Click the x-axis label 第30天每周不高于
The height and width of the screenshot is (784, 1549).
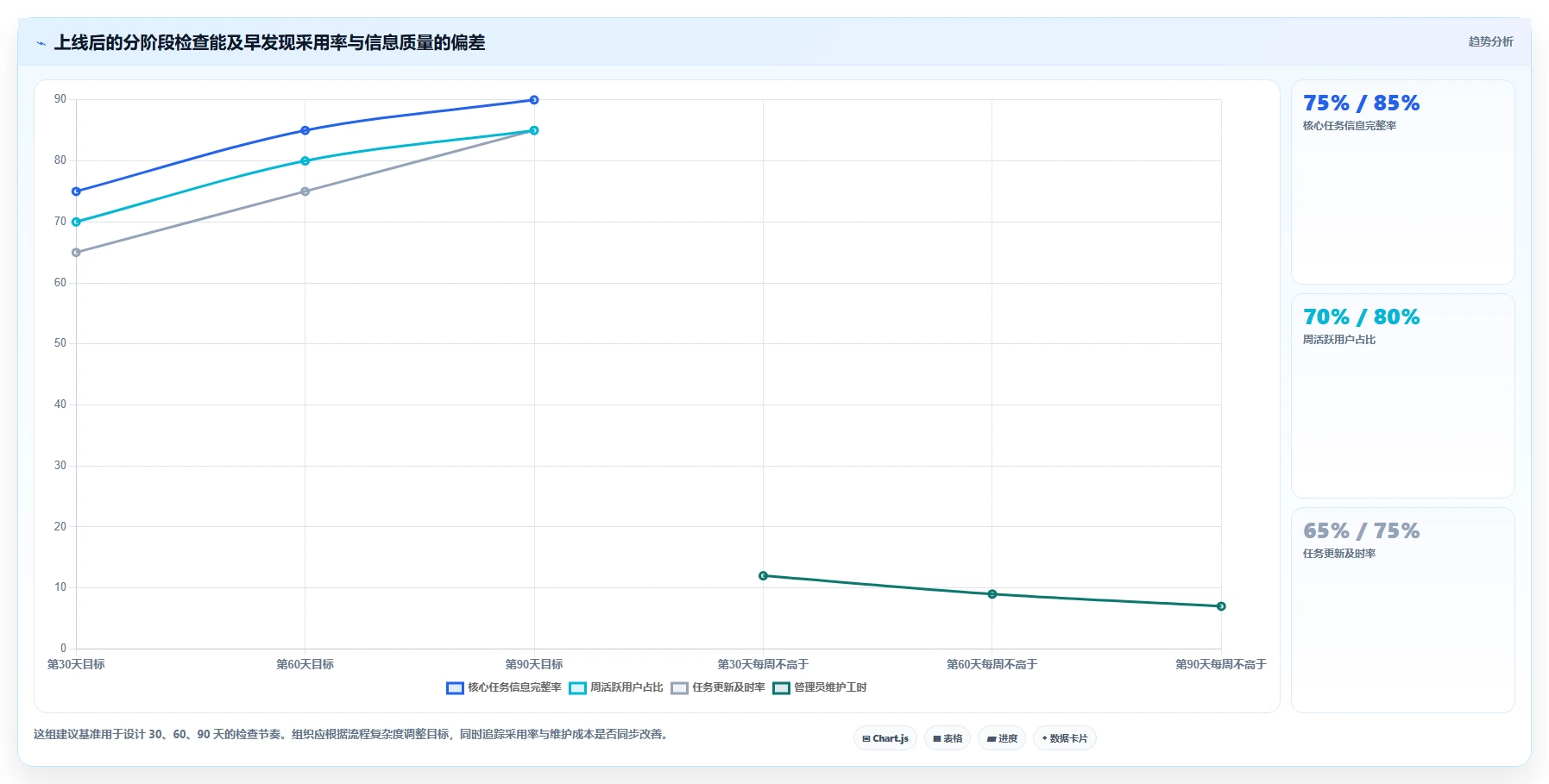763,664
